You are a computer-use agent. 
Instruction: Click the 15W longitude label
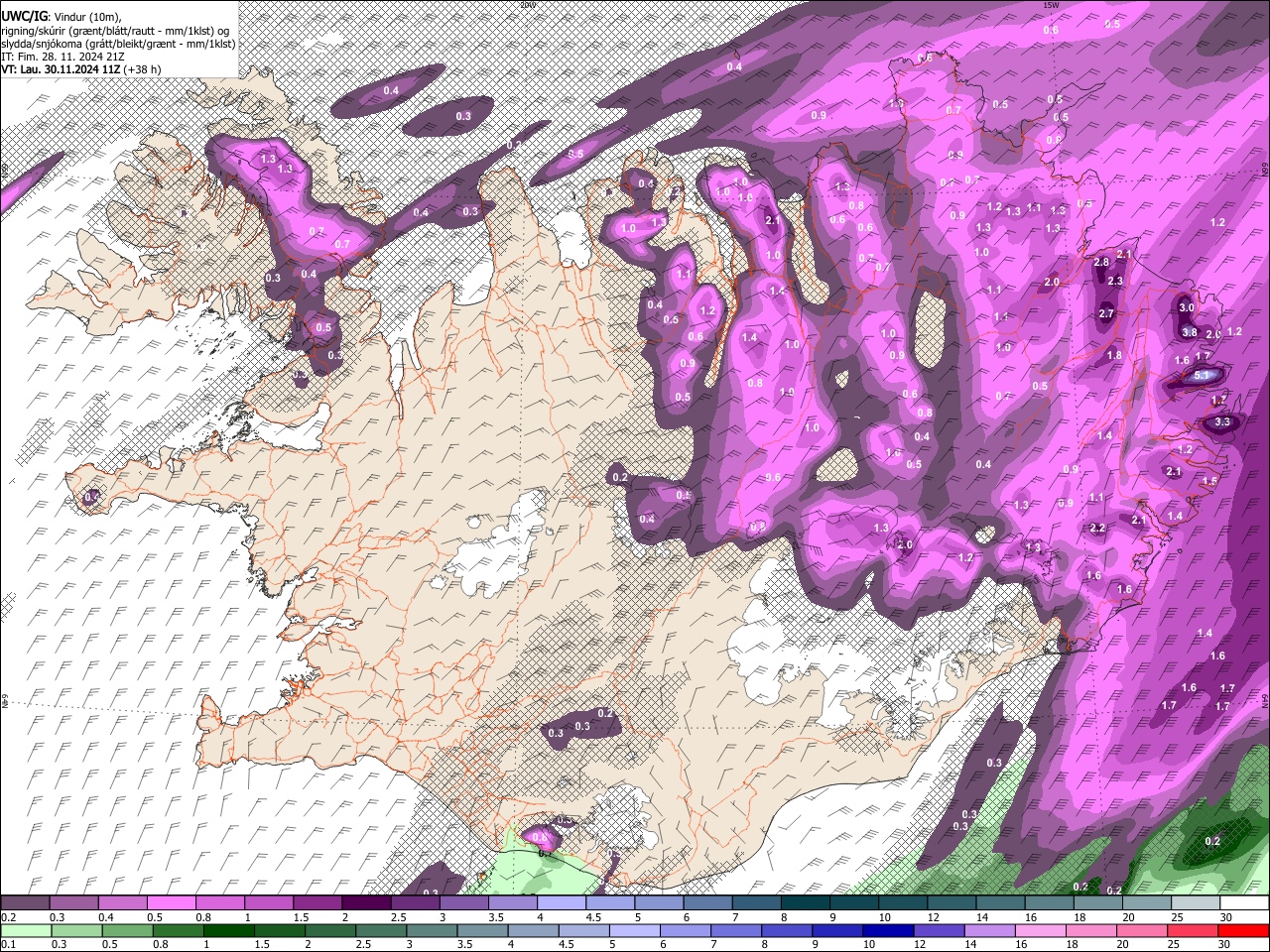click(x=1051, y=5)
